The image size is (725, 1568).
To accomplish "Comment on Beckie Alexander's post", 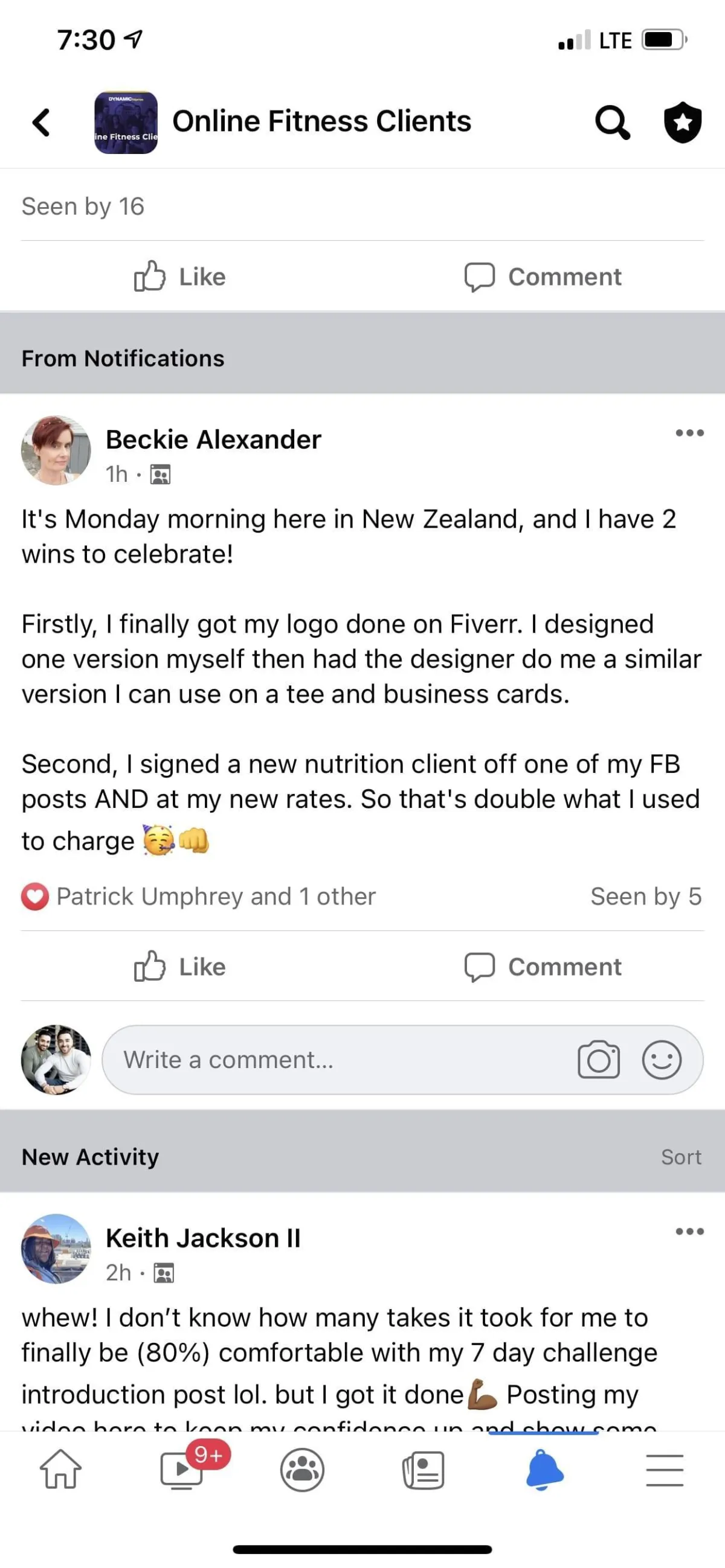I will (x=543, y=967).
